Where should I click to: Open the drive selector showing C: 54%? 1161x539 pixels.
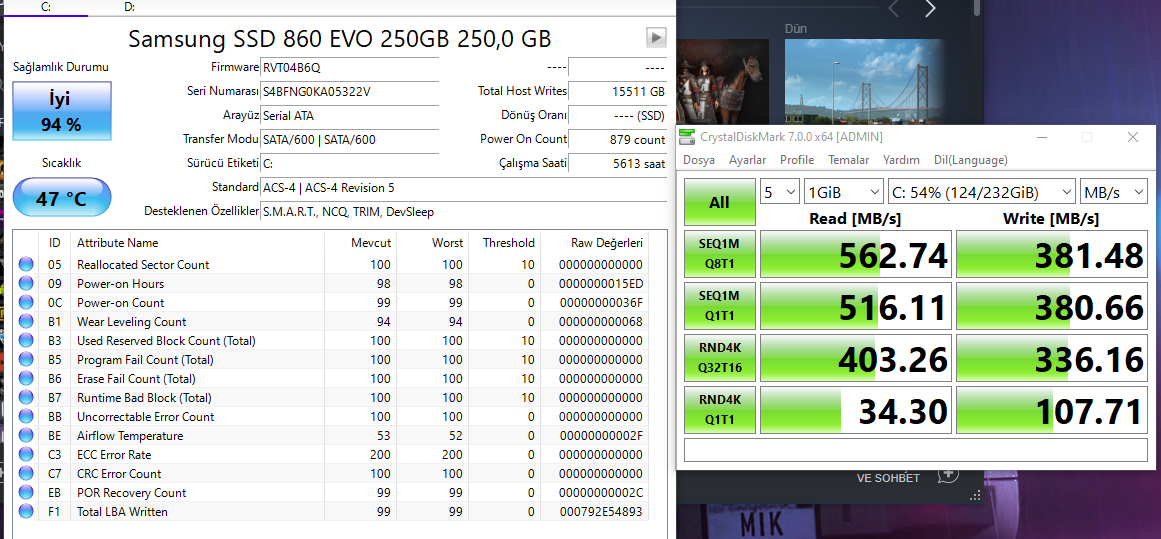point(981,192)
